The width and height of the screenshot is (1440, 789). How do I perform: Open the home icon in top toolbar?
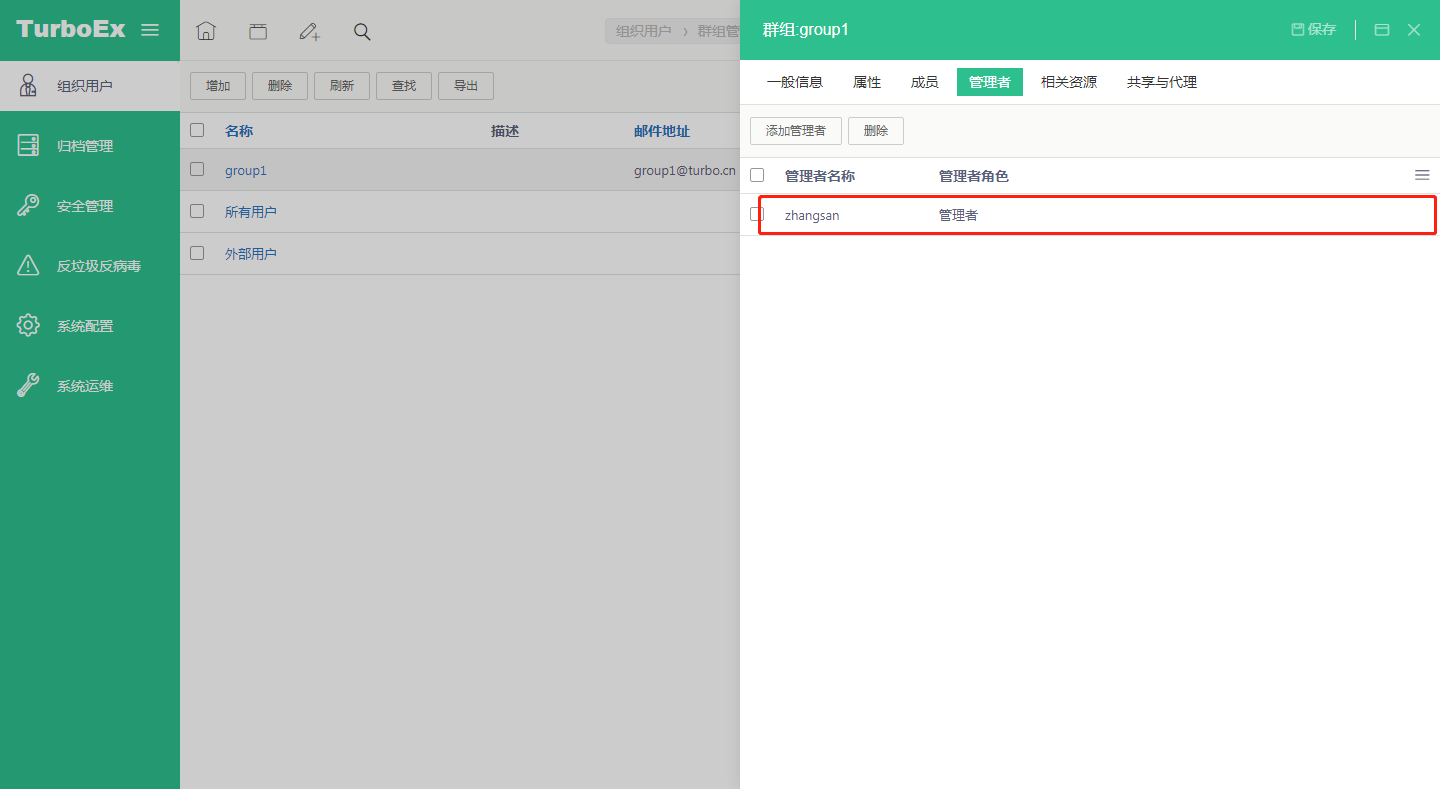tap(206, 31)
